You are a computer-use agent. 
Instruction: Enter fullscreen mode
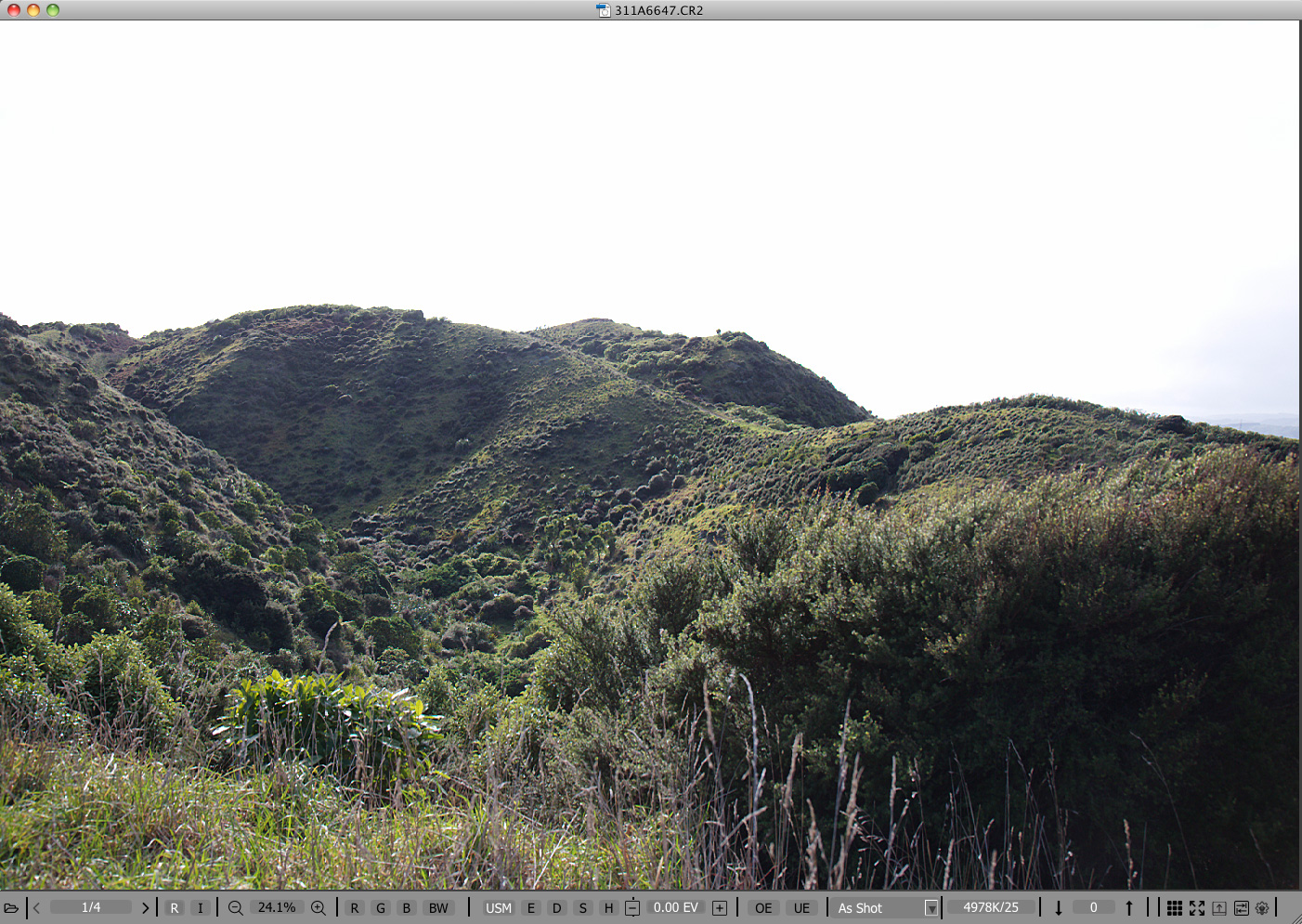[x=1196, y=908]
